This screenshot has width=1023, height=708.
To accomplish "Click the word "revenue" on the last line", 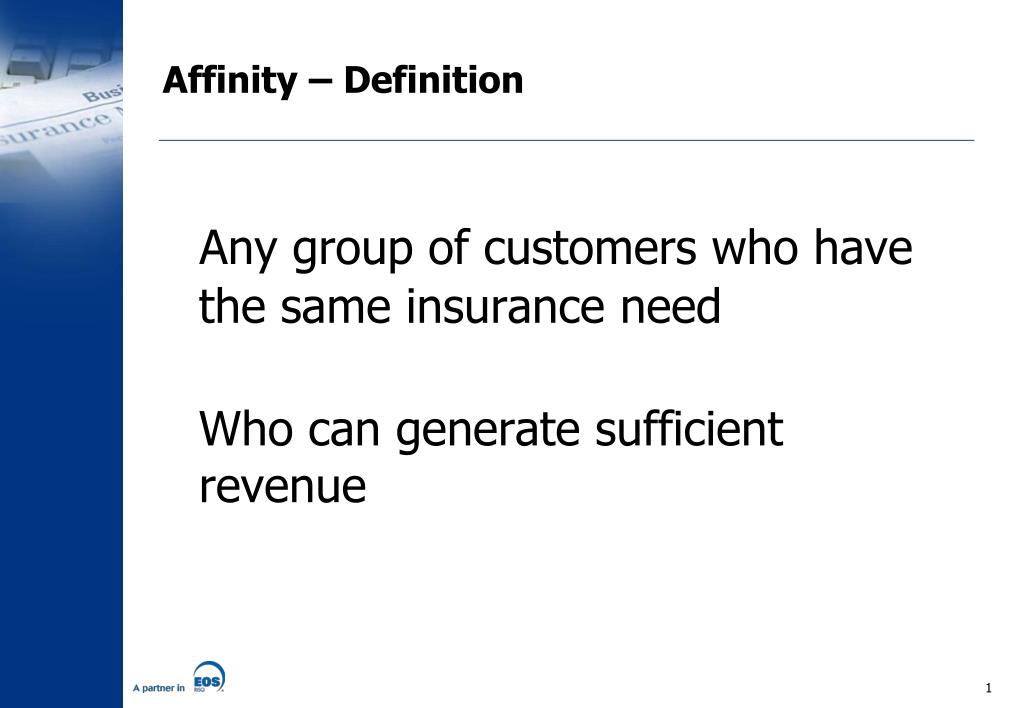I will click(x=283, y=487).
